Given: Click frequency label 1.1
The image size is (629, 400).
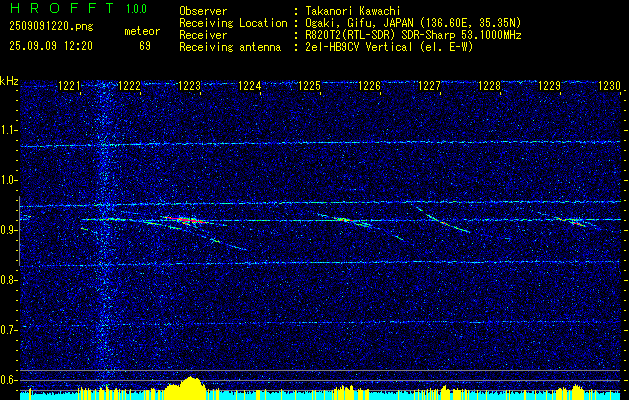Looking at the screenshot, I should pyautogui.click(x=9, y=130).
